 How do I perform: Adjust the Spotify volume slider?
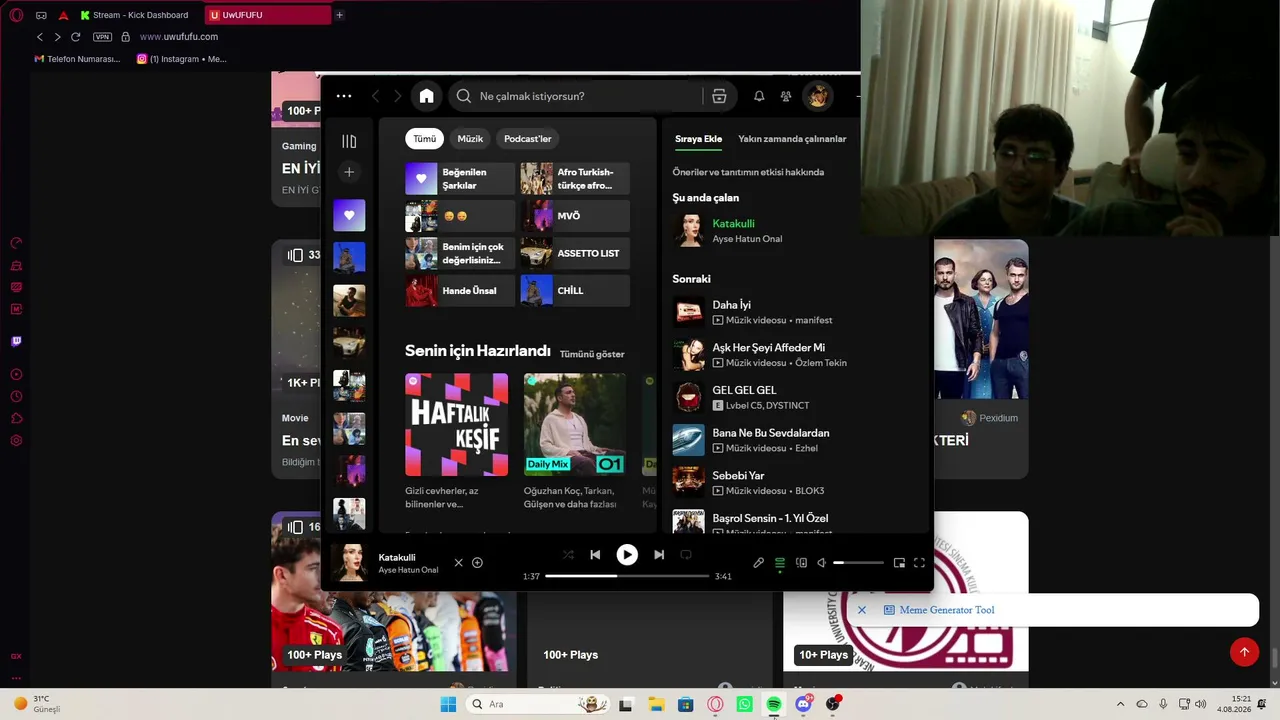pyautogui.click(x=859, y=563)
